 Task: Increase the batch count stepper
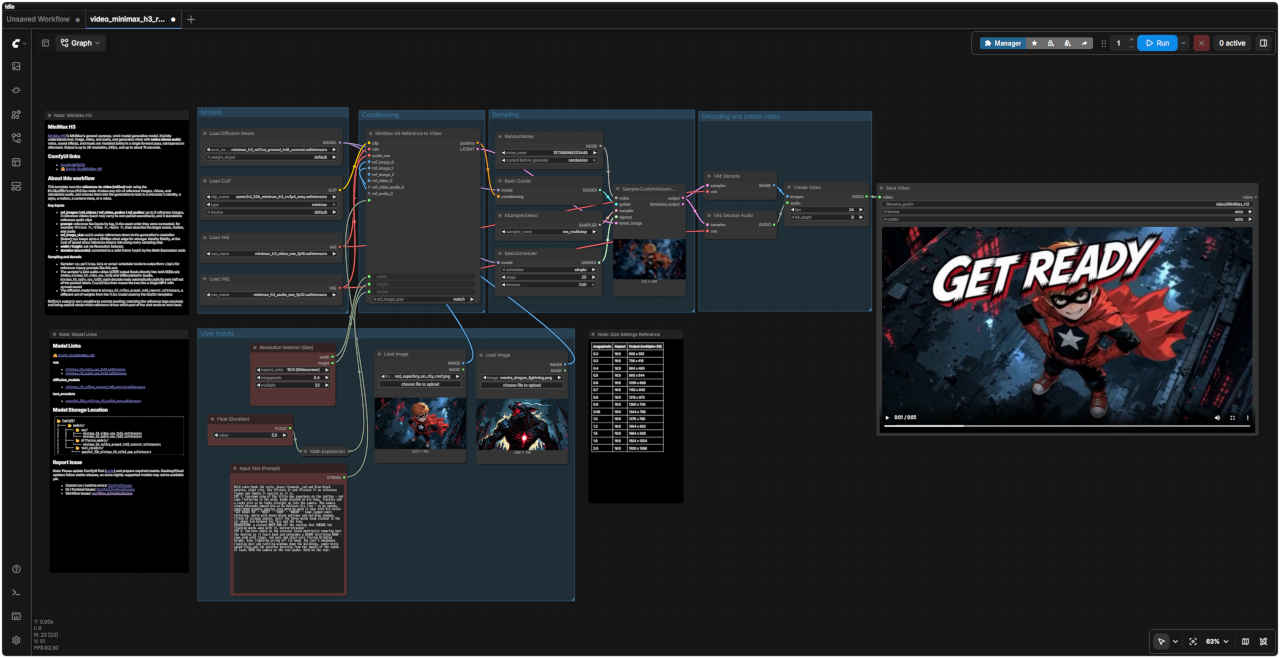1131,40
